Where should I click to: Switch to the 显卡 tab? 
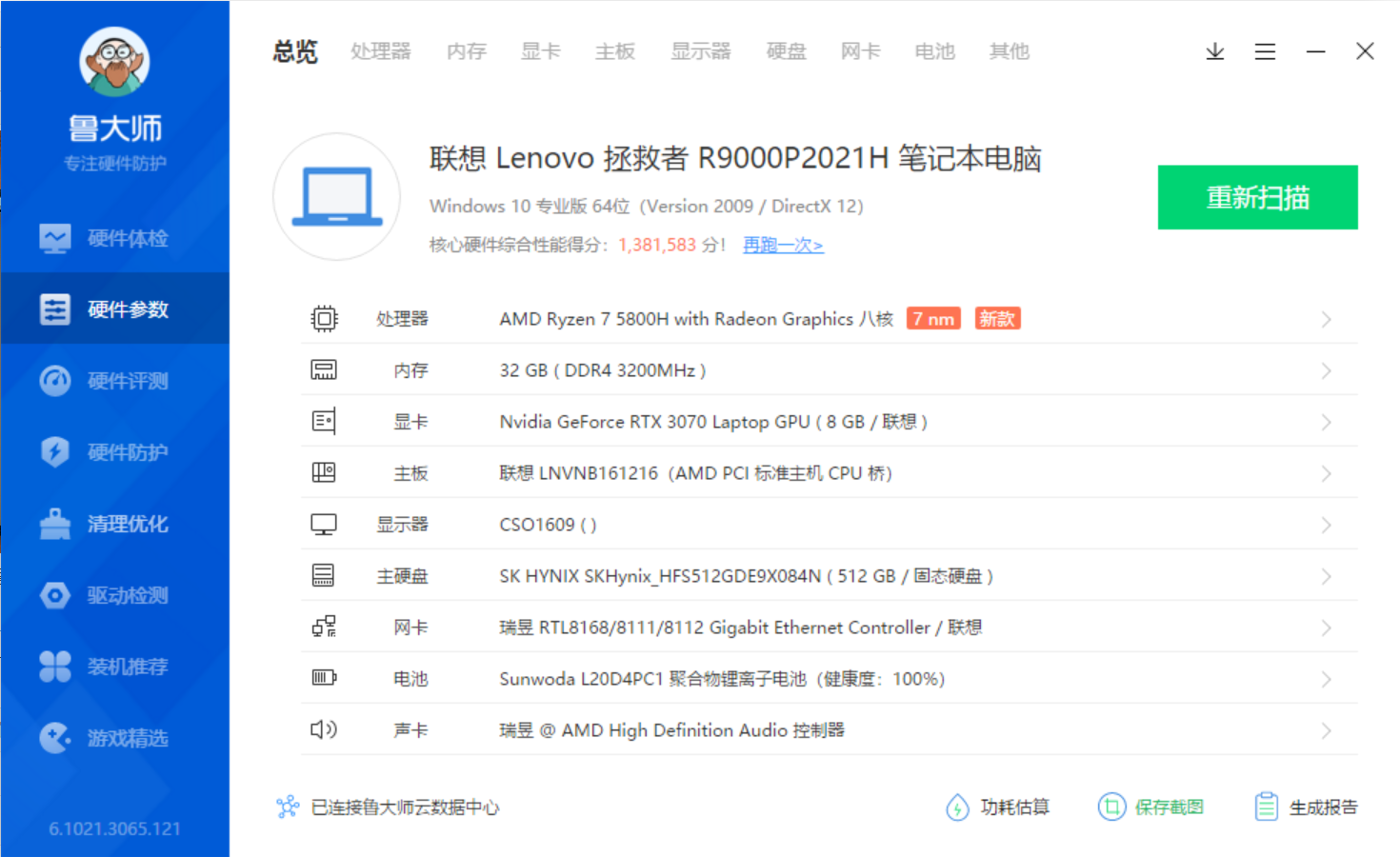point(541,51)
